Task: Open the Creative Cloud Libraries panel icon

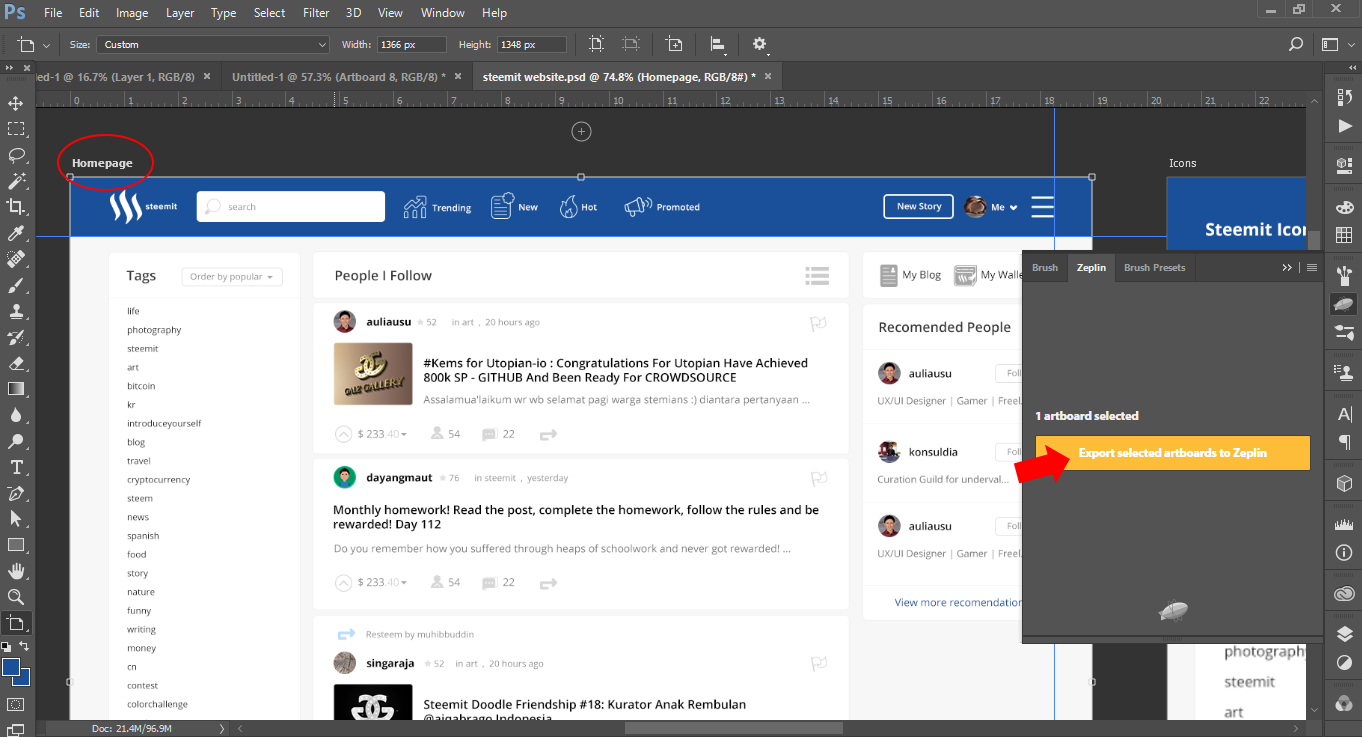Action: (x=1344, y=595)
